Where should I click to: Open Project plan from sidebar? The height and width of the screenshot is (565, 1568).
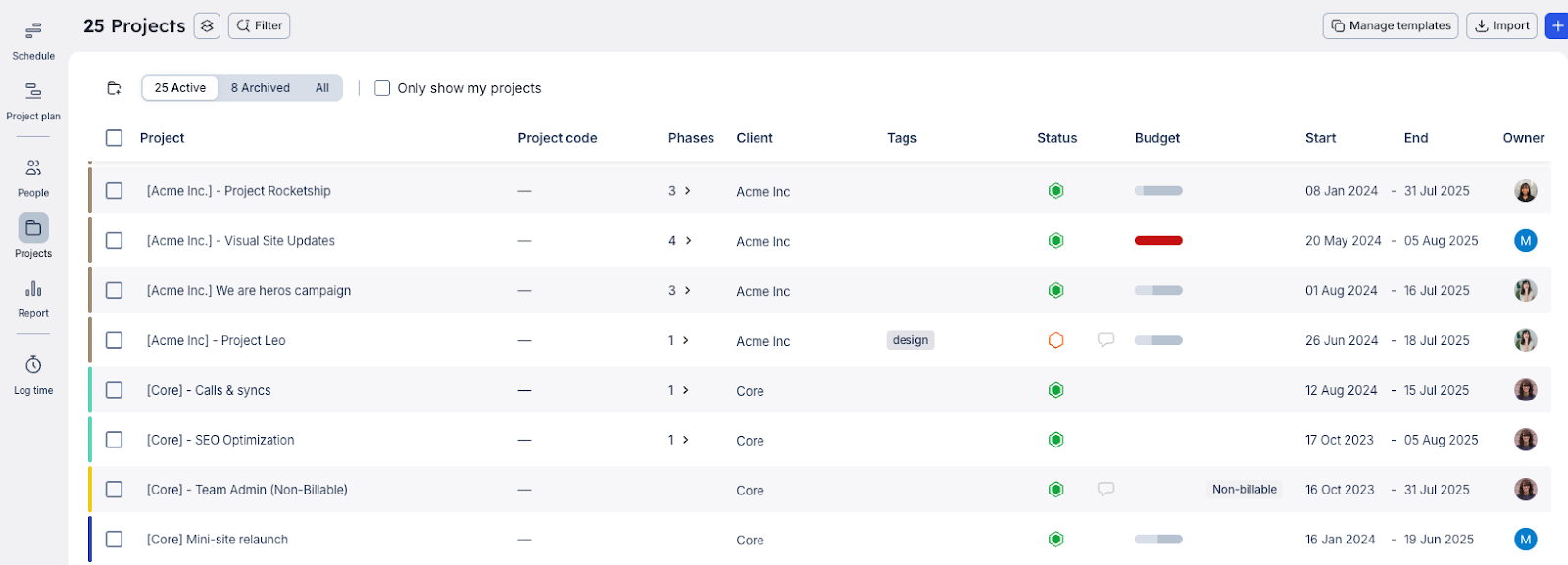pos(33,101)
